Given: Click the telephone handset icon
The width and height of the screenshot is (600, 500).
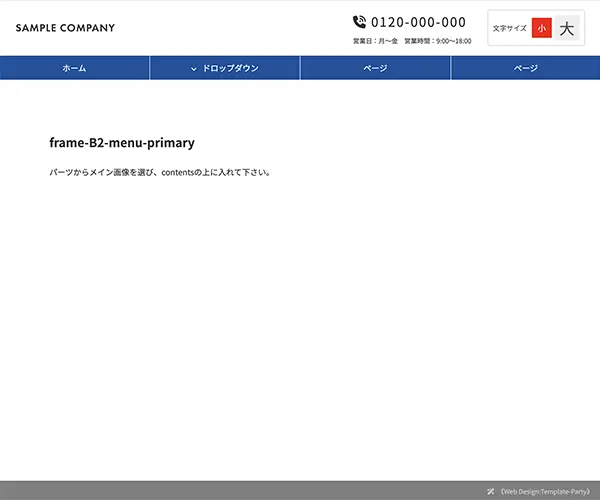Looking at the screenshot, I should click(360, 22).
